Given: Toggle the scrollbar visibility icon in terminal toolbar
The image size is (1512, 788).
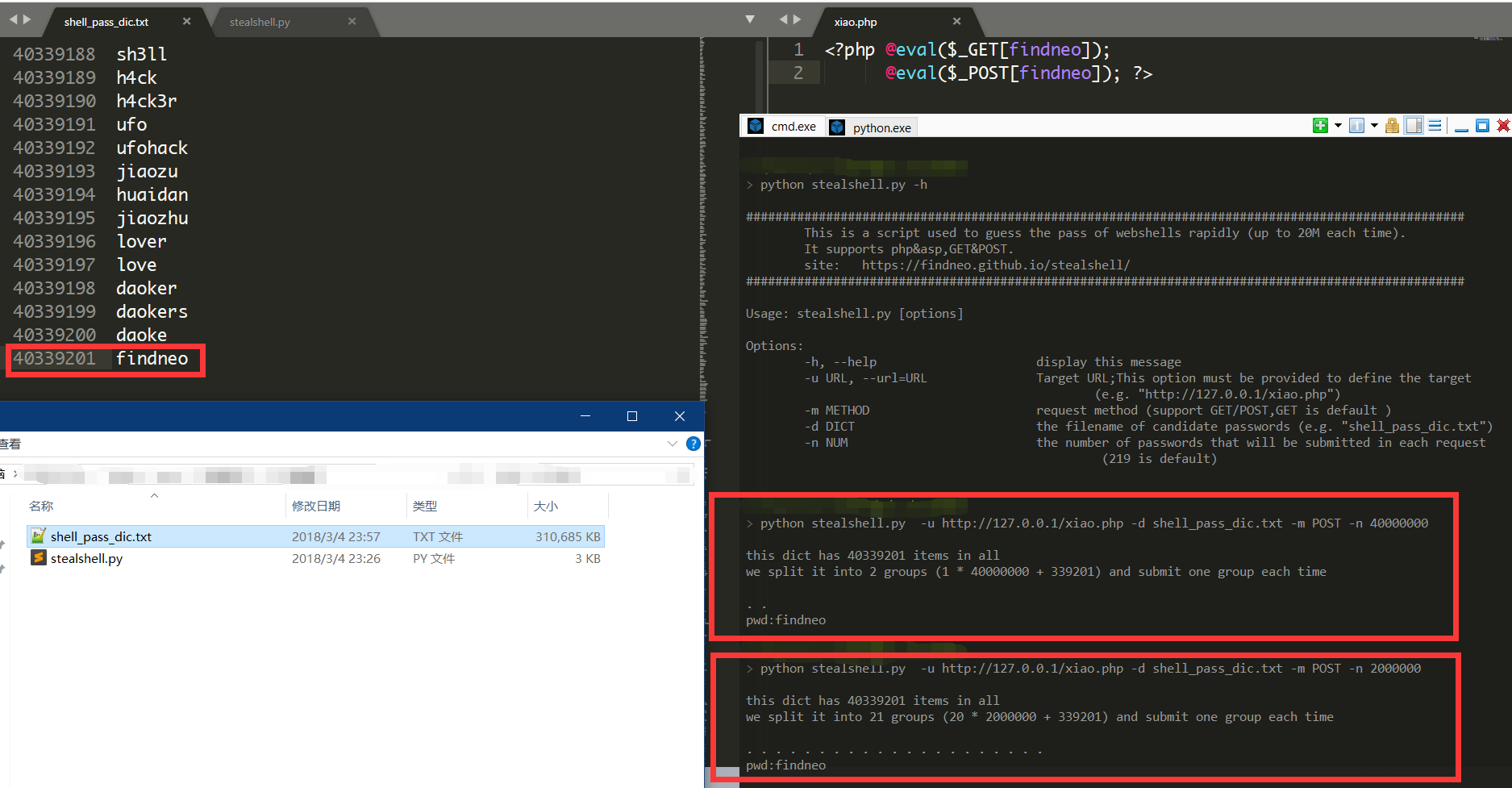Looking at the screenshot, I should (x=1414, y=126).
